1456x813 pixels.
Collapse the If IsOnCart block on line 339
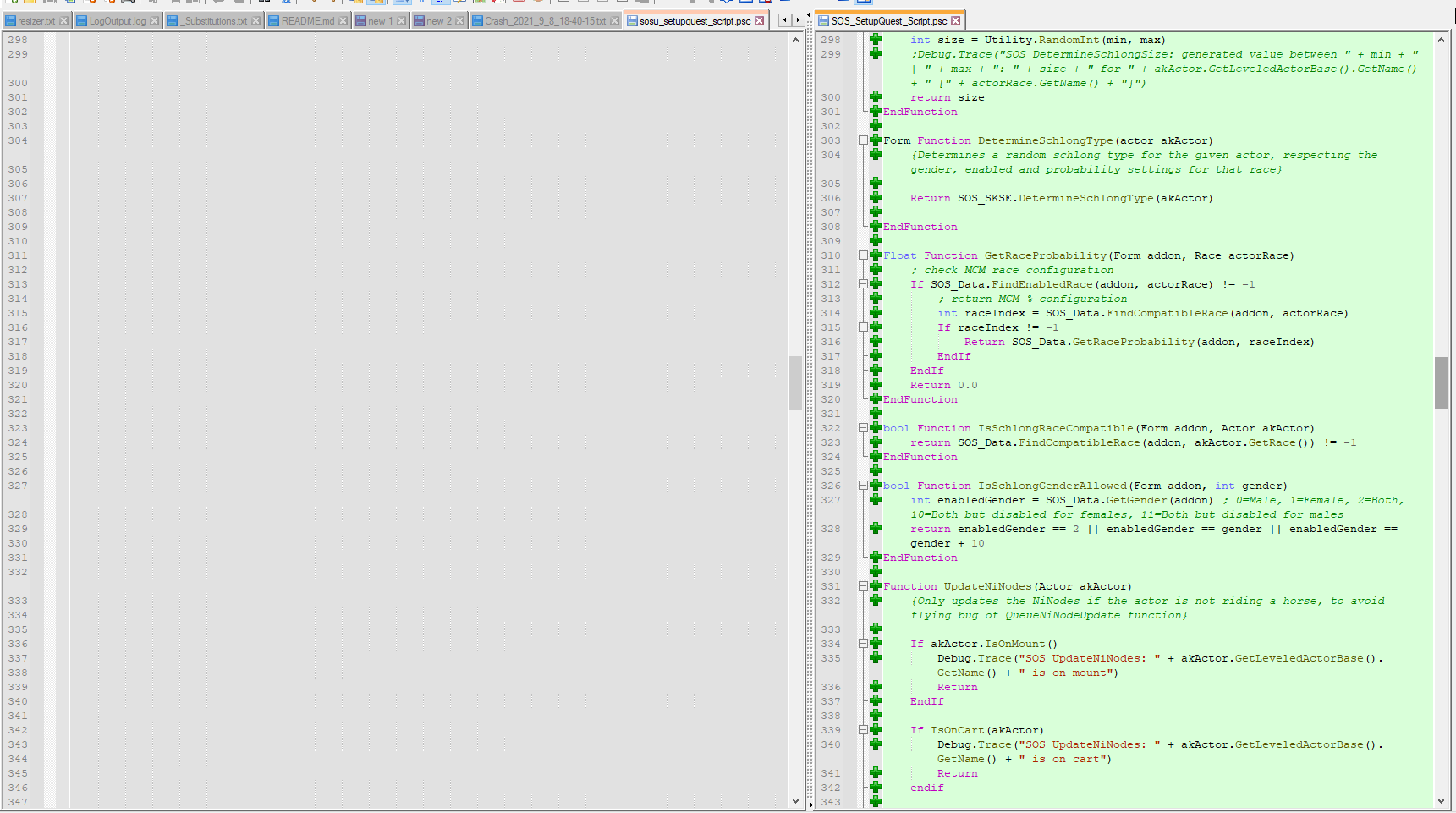coord(863,730)
